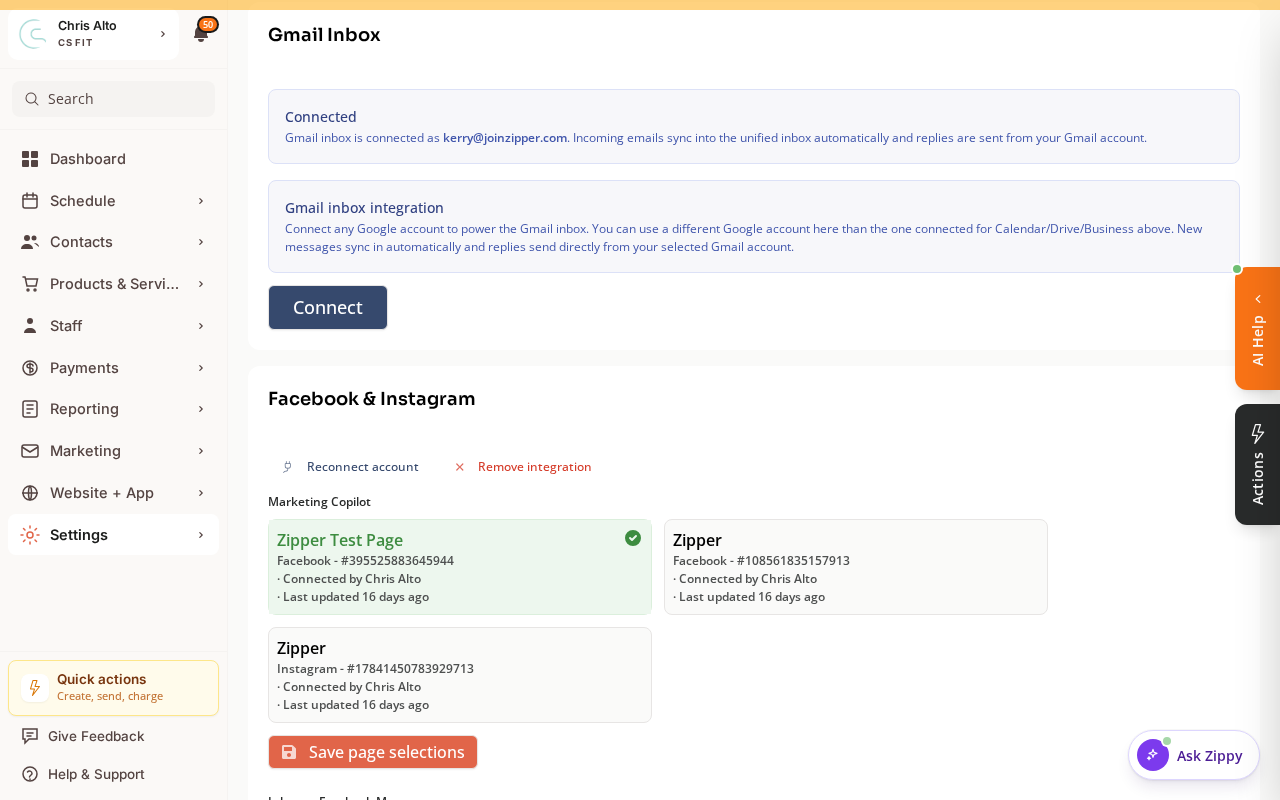This screenshot has width=1280, height=800.
Task: Click the Schedule calendar icon
Action: click(30, 201)
